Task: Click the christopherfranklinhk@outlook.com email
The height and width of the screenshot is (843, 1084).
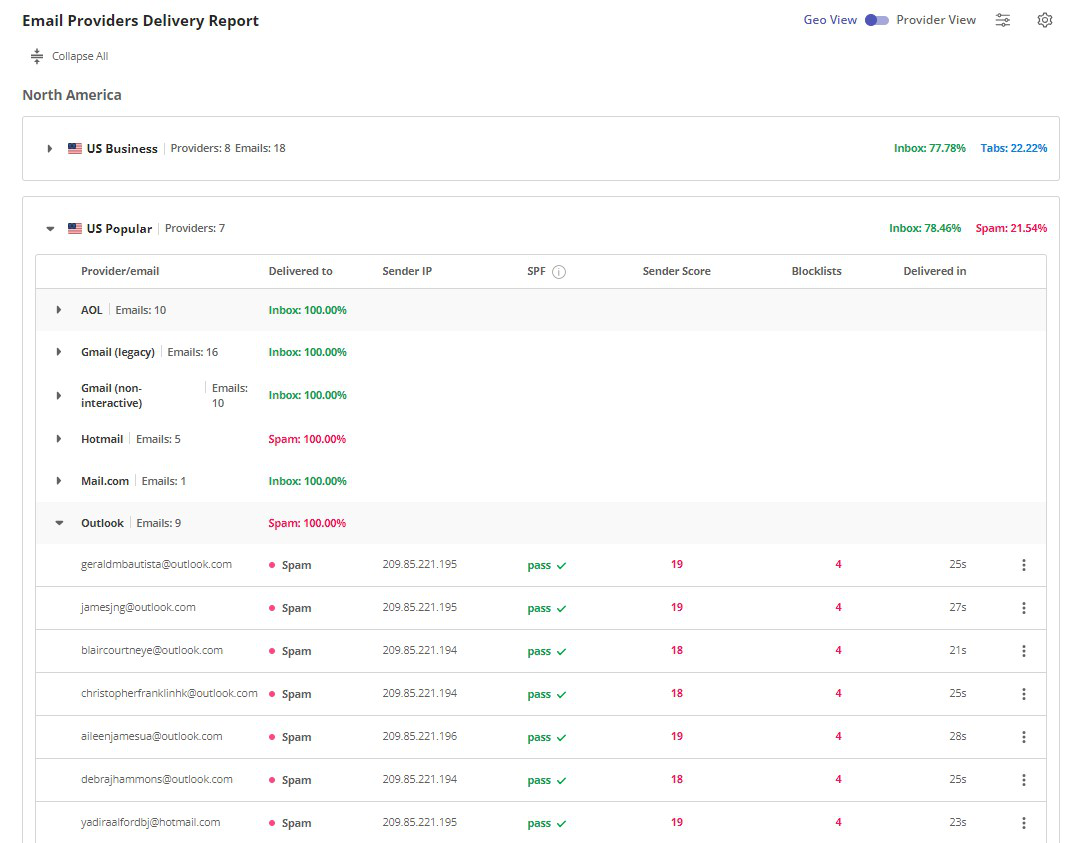Action: (169, 693)
